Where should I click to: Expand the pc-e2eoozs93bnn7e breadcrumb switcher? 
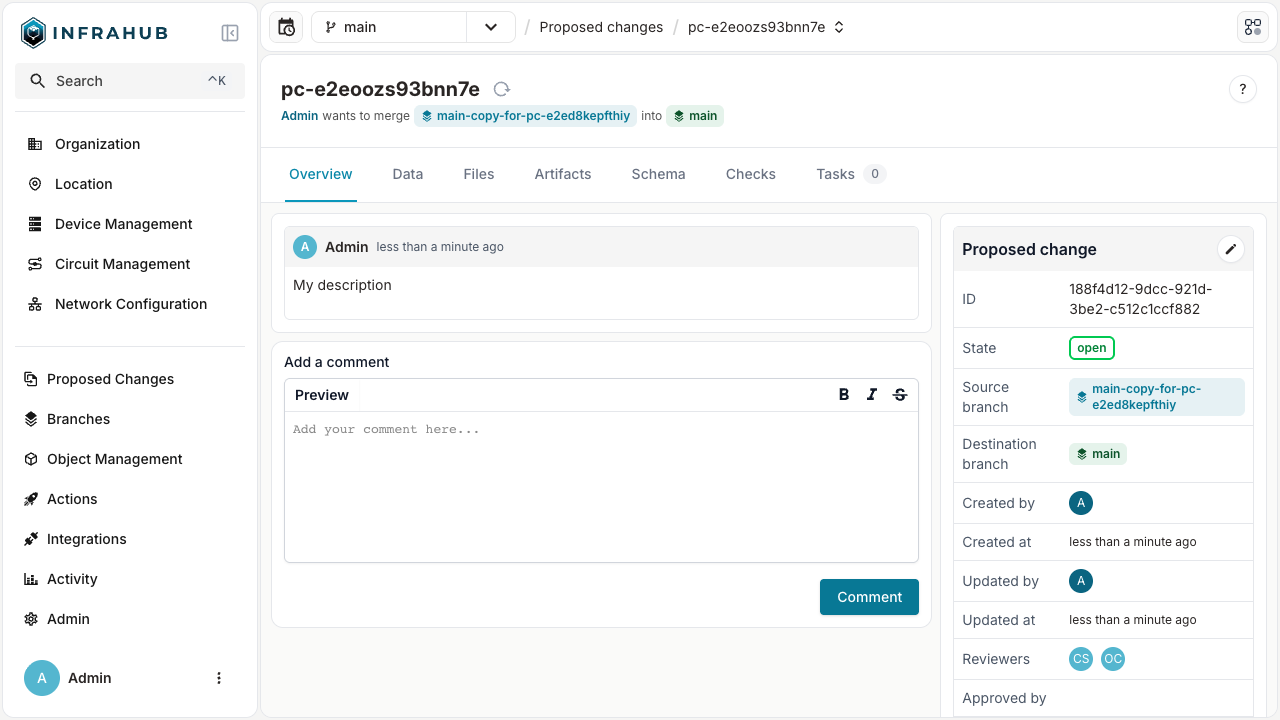coord(839,27)
